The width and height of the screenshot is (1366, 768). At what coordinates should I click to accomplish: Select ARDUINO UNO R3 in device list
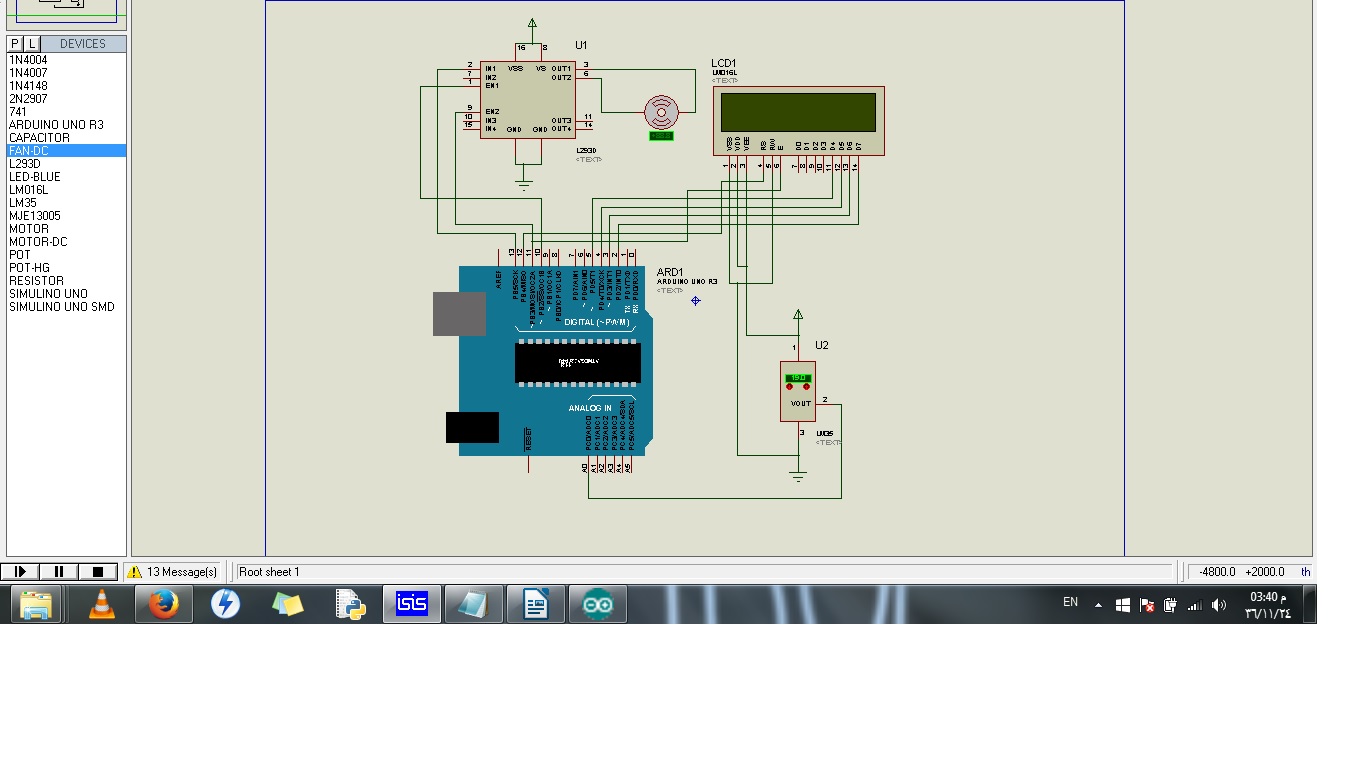[x=56, y=125]
